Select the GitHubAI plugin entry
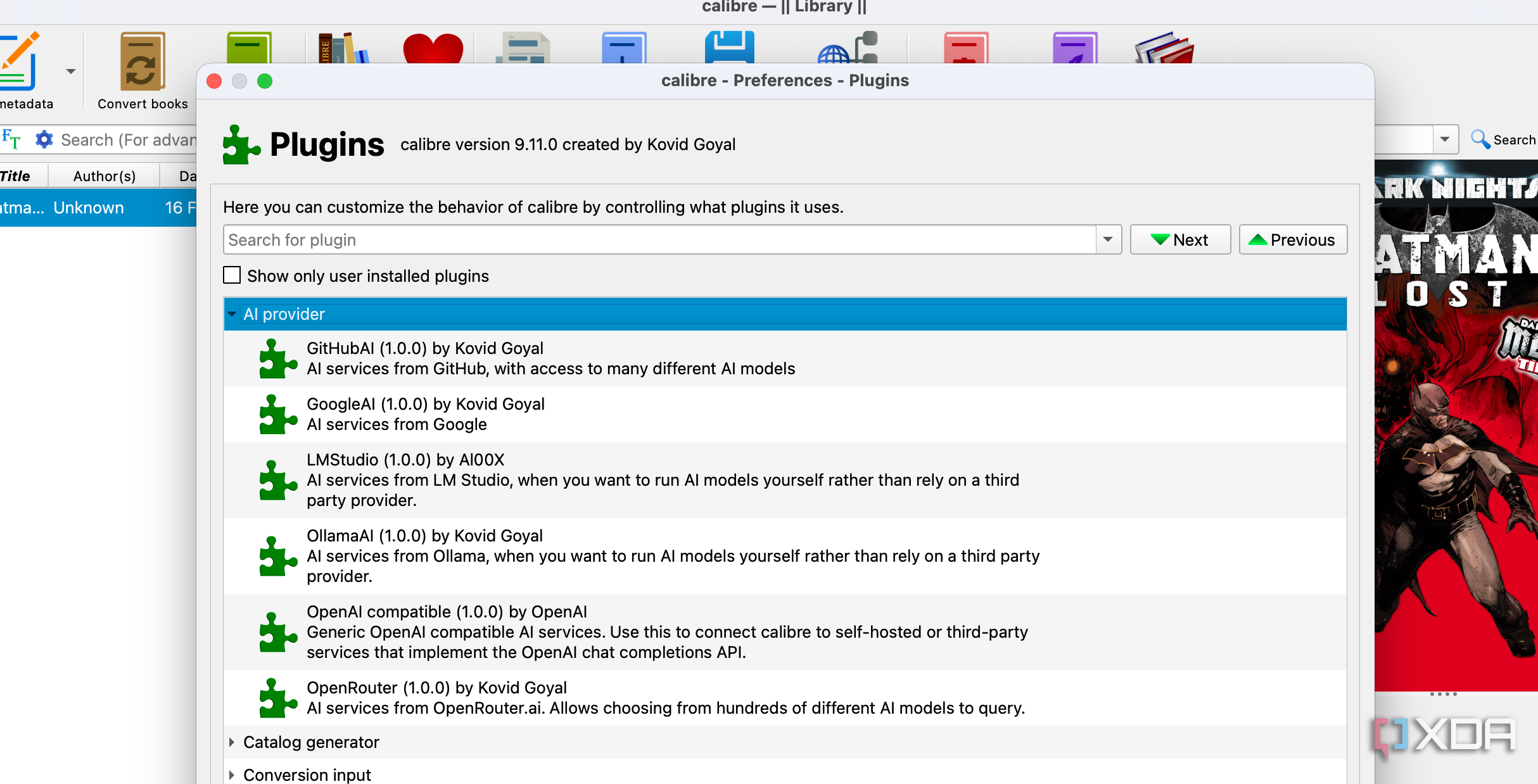1538x784 pixels. tap(785, 358)
